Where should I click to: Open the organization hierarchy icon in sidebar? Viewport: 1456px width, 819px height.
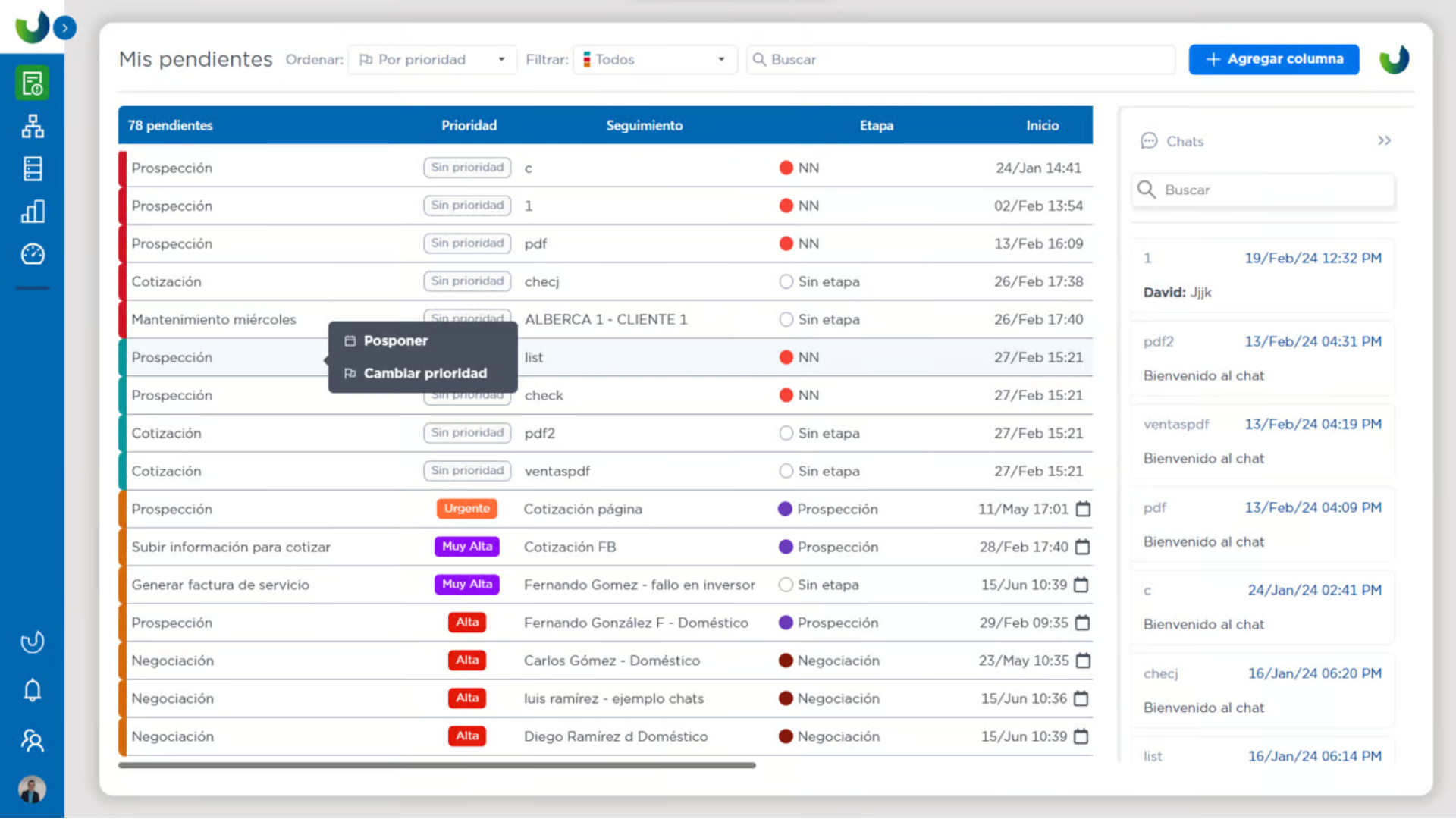tap(32, 126)
